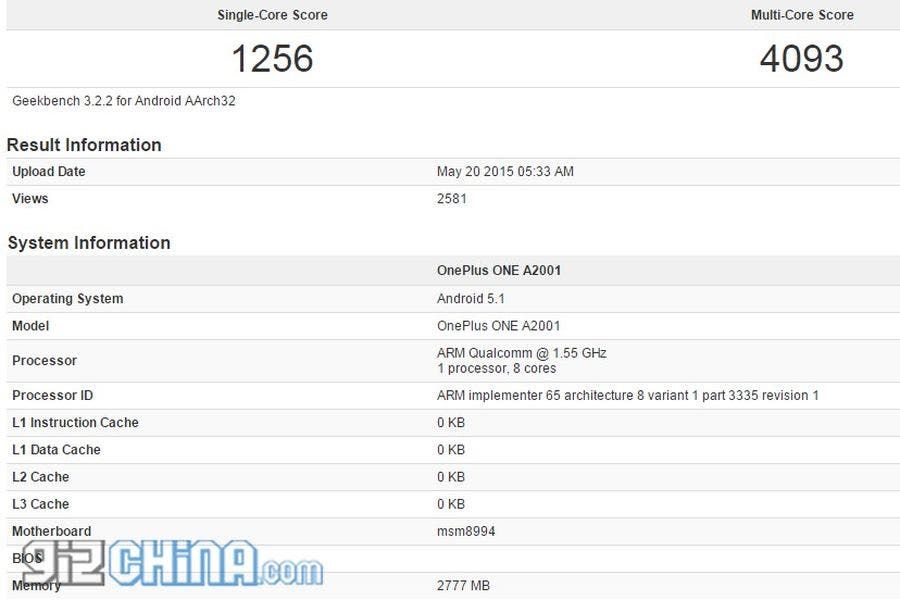Select the Model value OnePlus ONE A2001
900x600 pixels.
tap(498, 326)
